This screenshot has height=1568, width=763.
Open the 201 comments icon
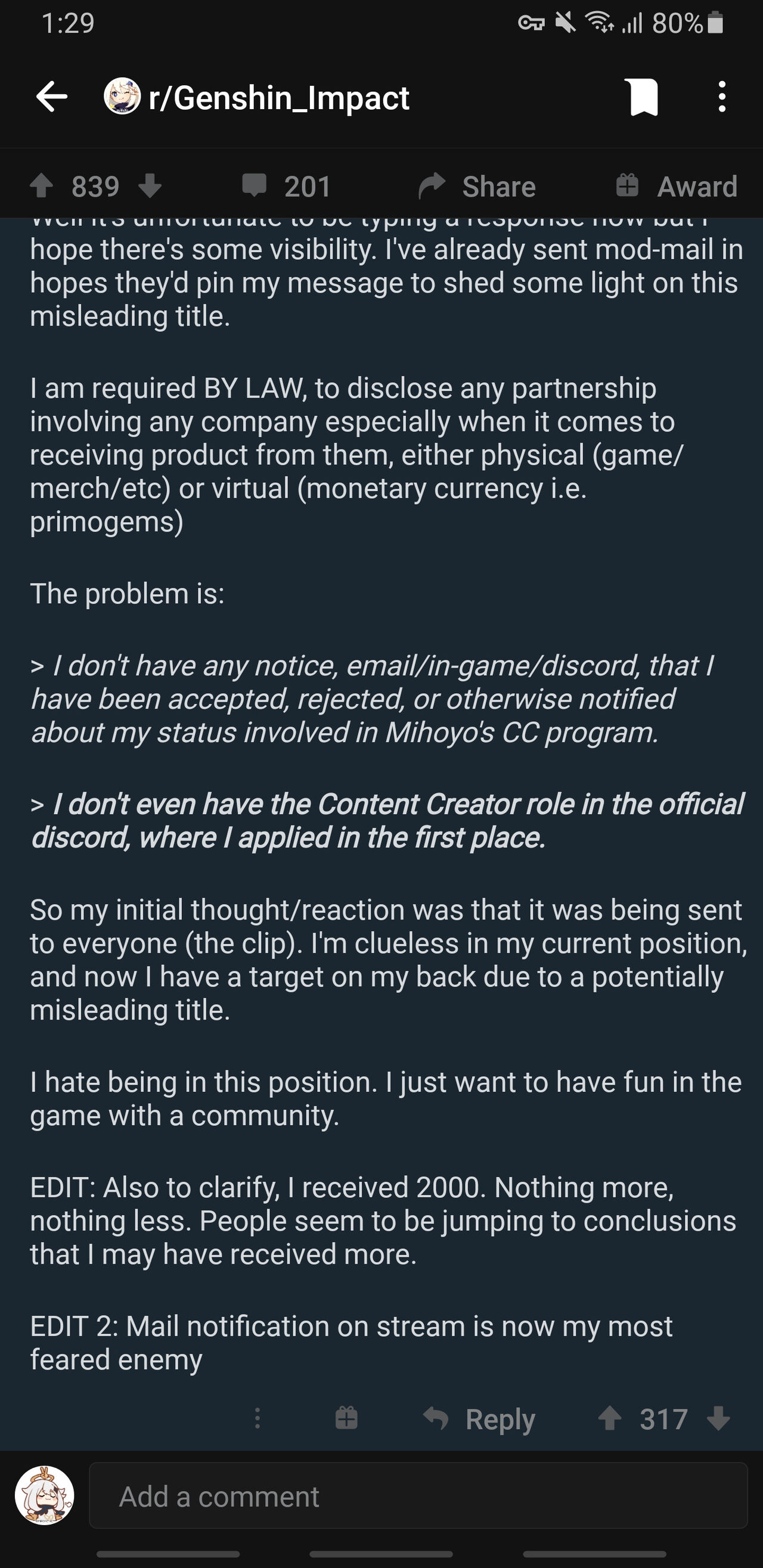[254, 186]
